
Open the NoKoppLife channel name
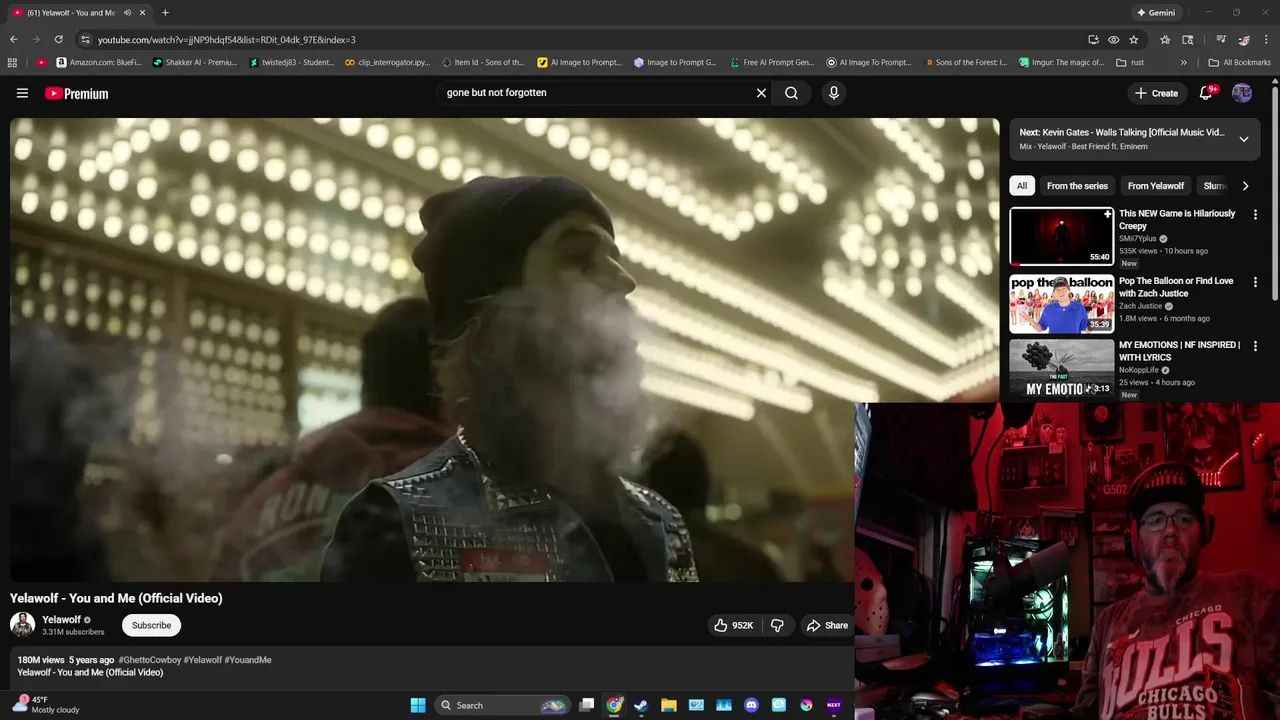click(x=1139, y=370)
